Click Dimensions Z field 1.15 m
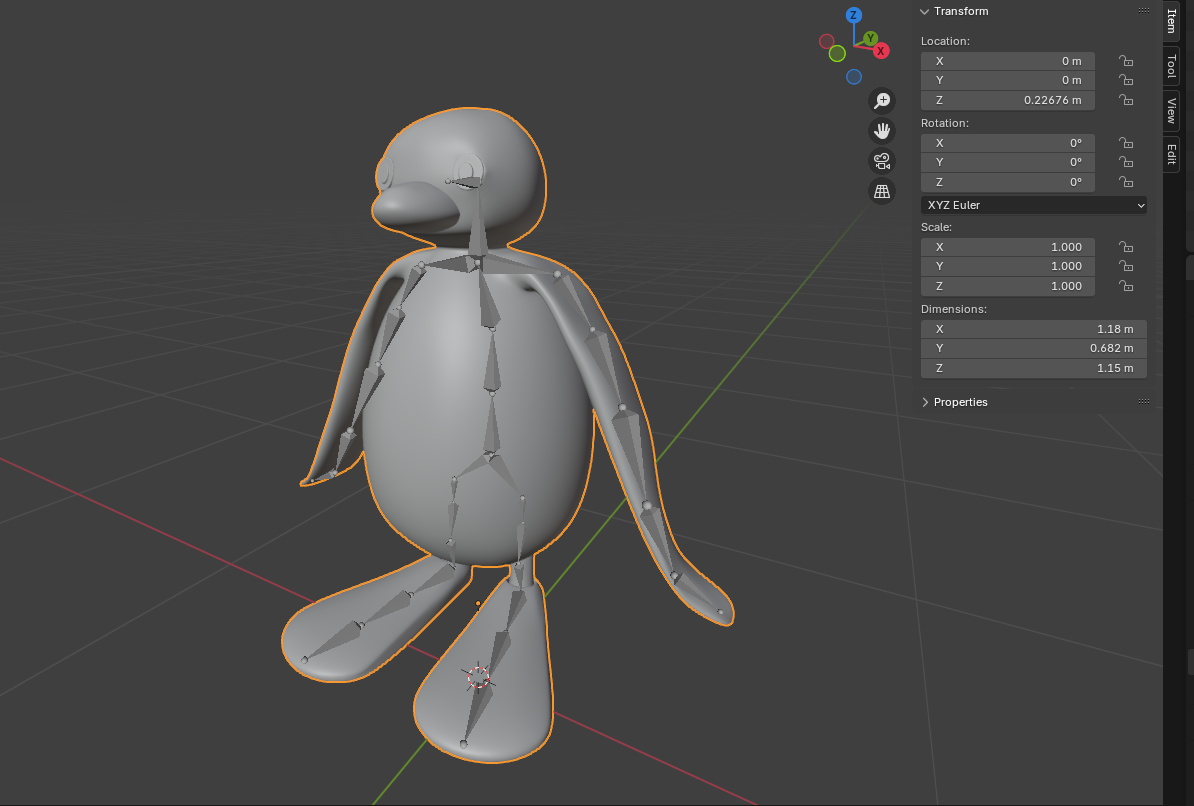1194x806 pixels. 1033,368
